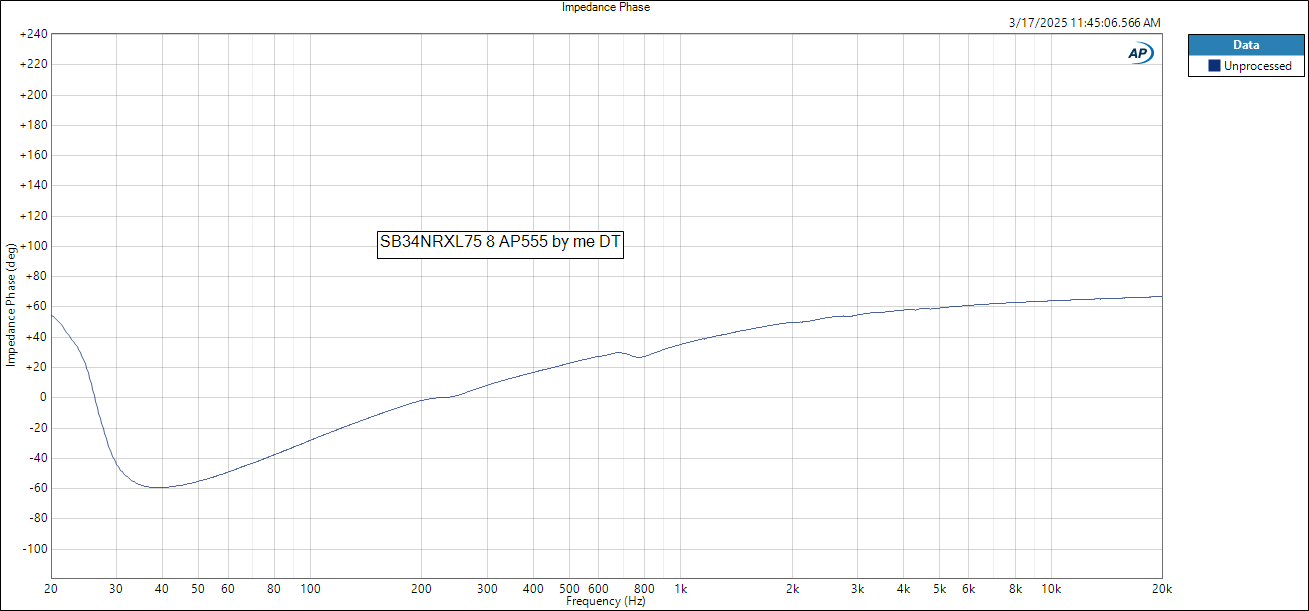Click the +40 y-axis value

click(37, 337)
